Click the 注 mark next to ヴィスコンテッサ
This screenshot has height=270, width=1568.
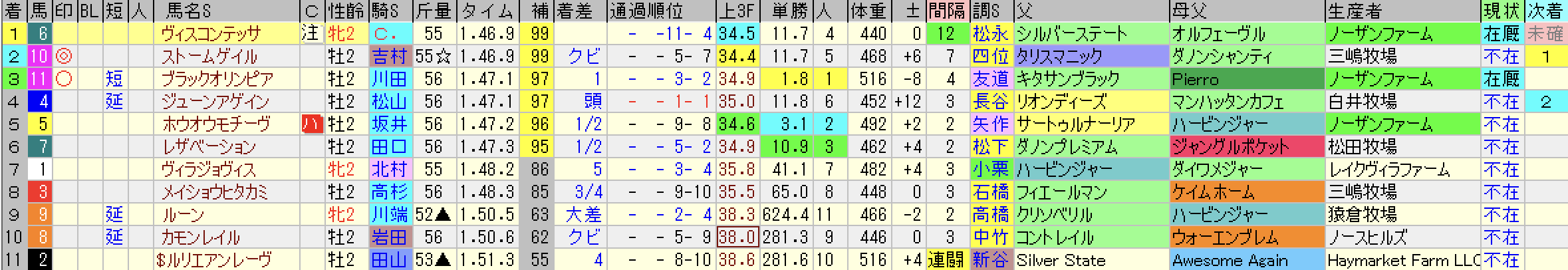[311, 34]
